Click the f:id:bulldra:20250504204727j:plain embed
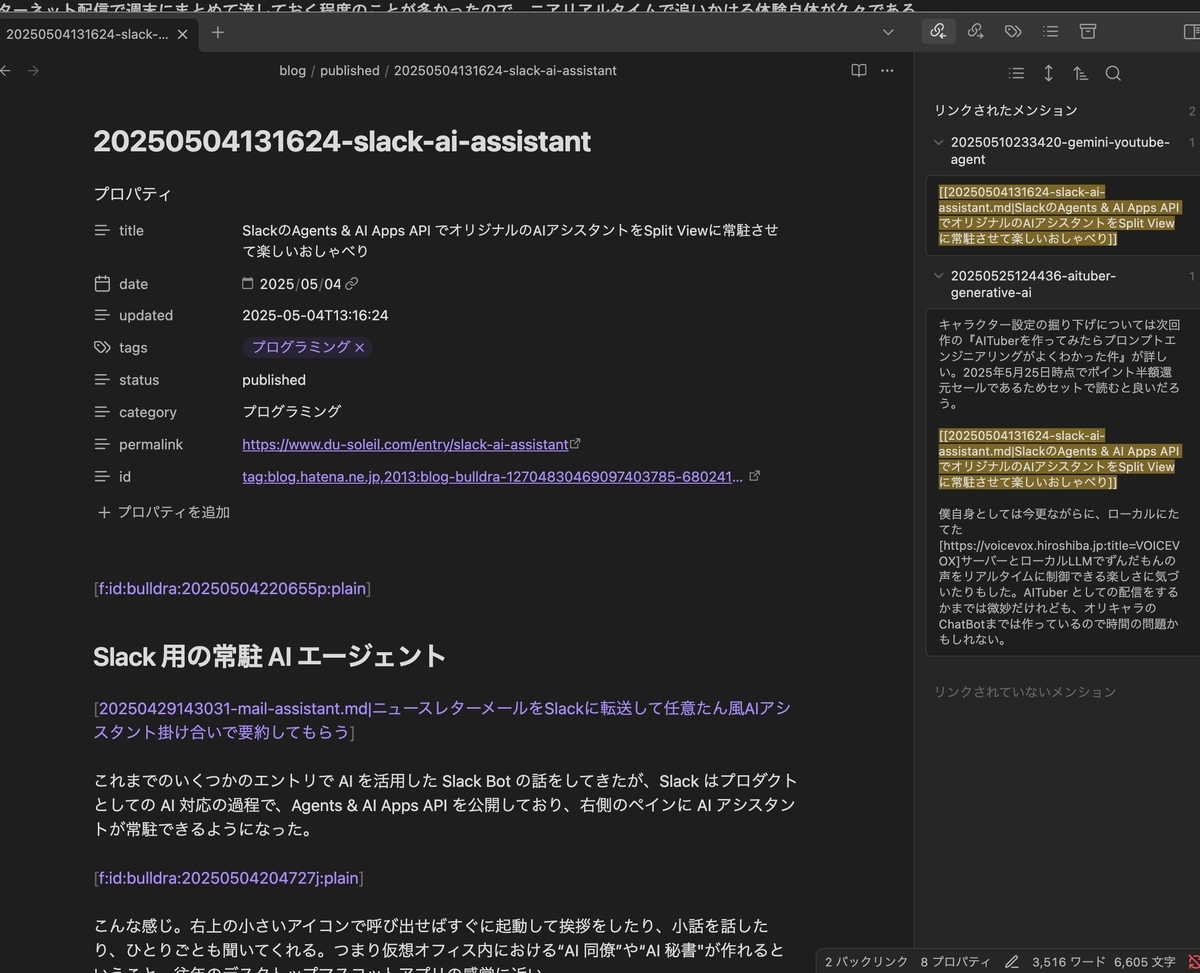This screenshot has height=973, width=1200. click(228, 878)
